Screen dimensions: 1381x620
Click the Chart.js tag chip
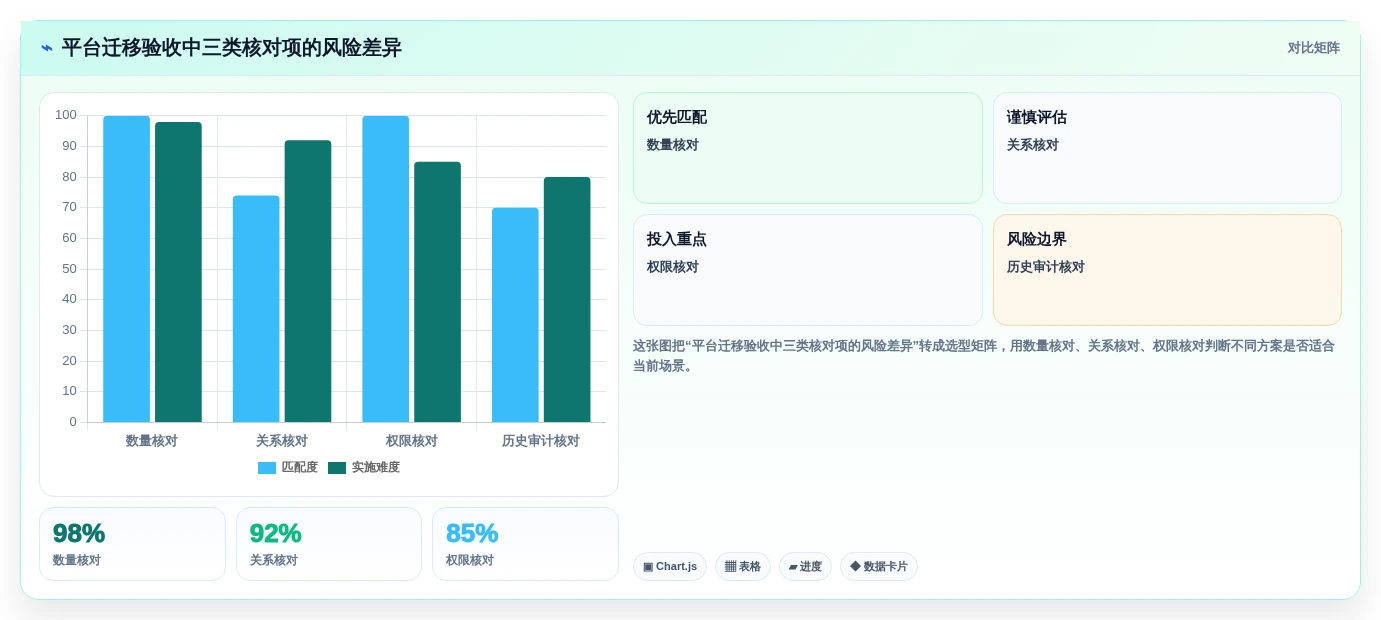click(670, 567)
